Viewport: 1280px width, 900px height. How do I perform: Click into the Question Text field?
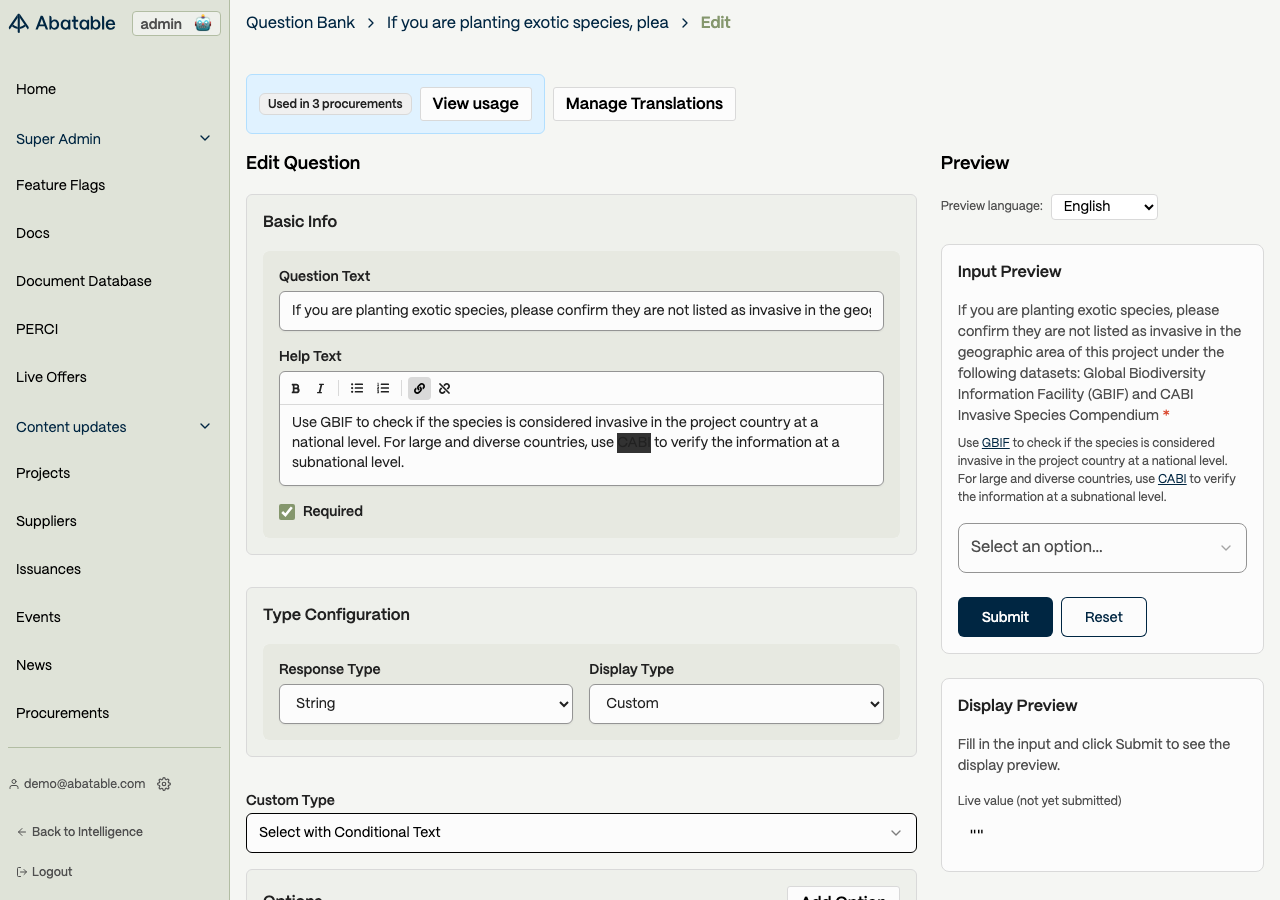coord(581,311)
